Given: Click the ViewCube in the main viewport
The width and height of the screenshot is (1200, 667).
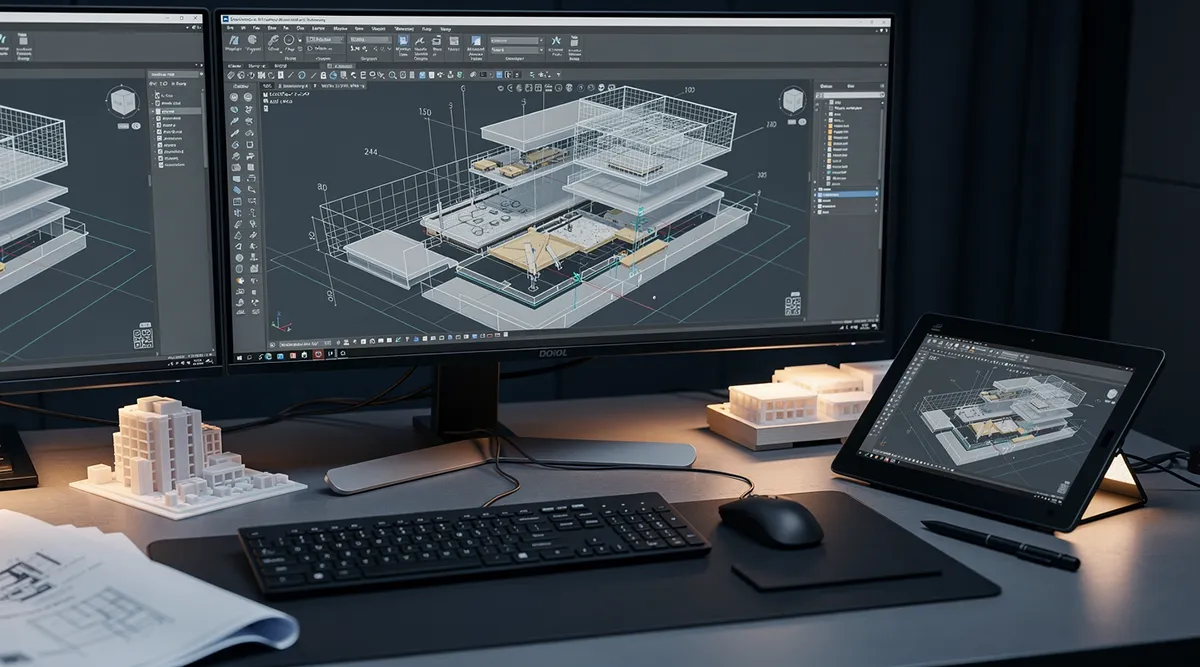Looking at the screenshot, I should tap(794, 101).
